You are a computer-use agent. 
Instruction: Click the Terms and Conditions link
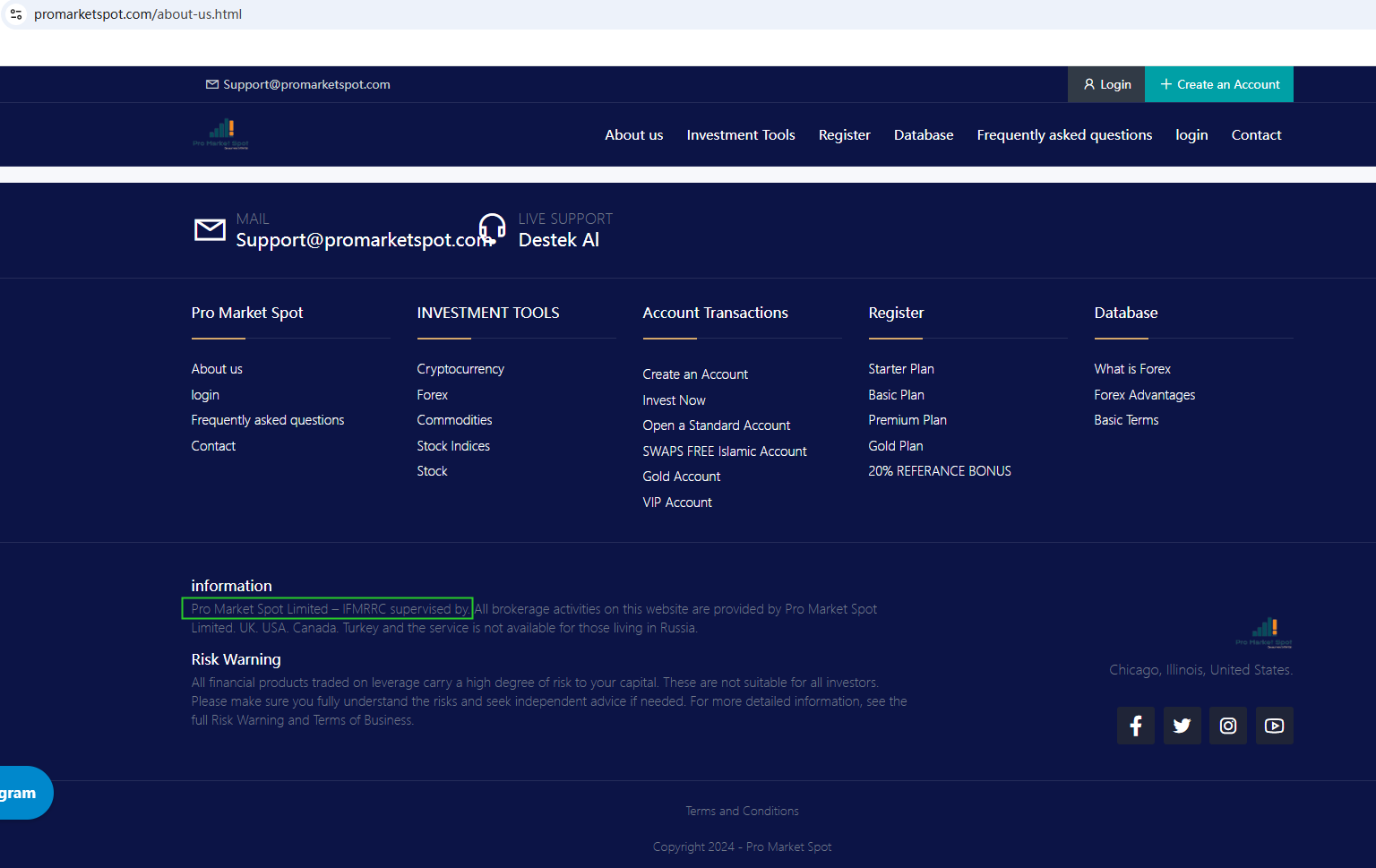click(742, 812)
